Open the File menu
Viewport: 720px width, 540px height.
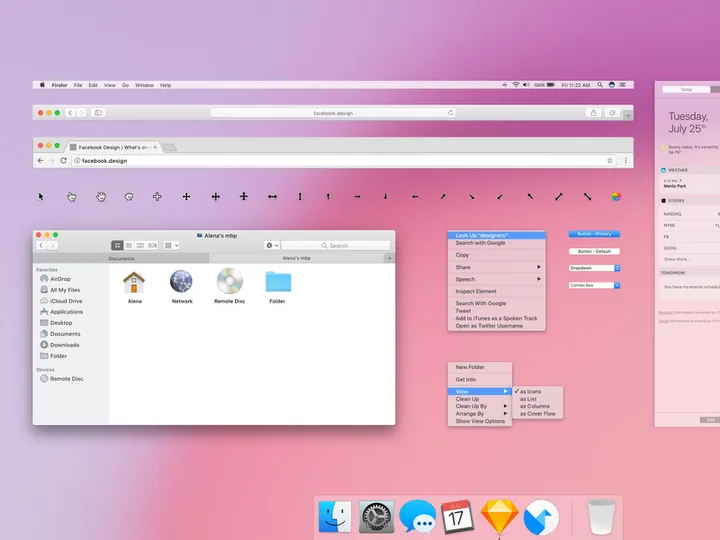78,85
